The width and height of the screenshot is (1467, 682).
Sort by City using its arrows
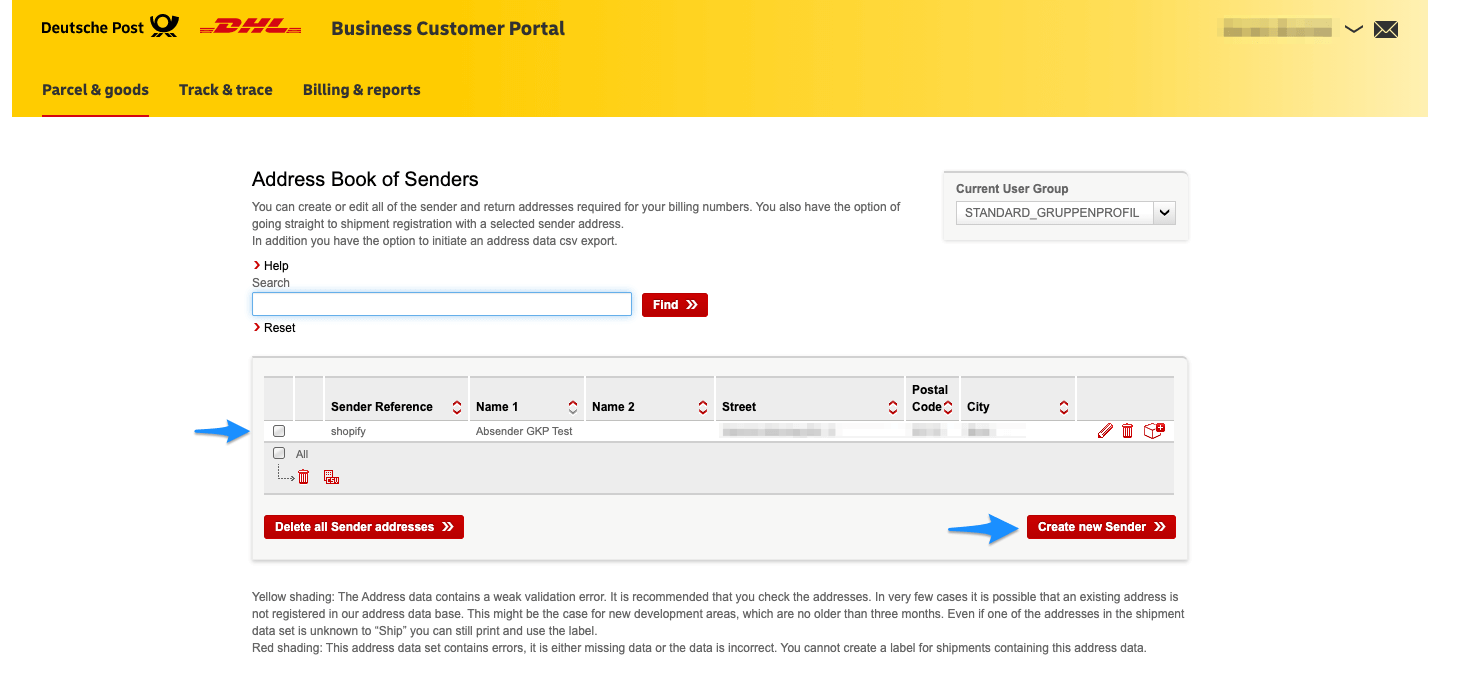(x=1064, y=407)
